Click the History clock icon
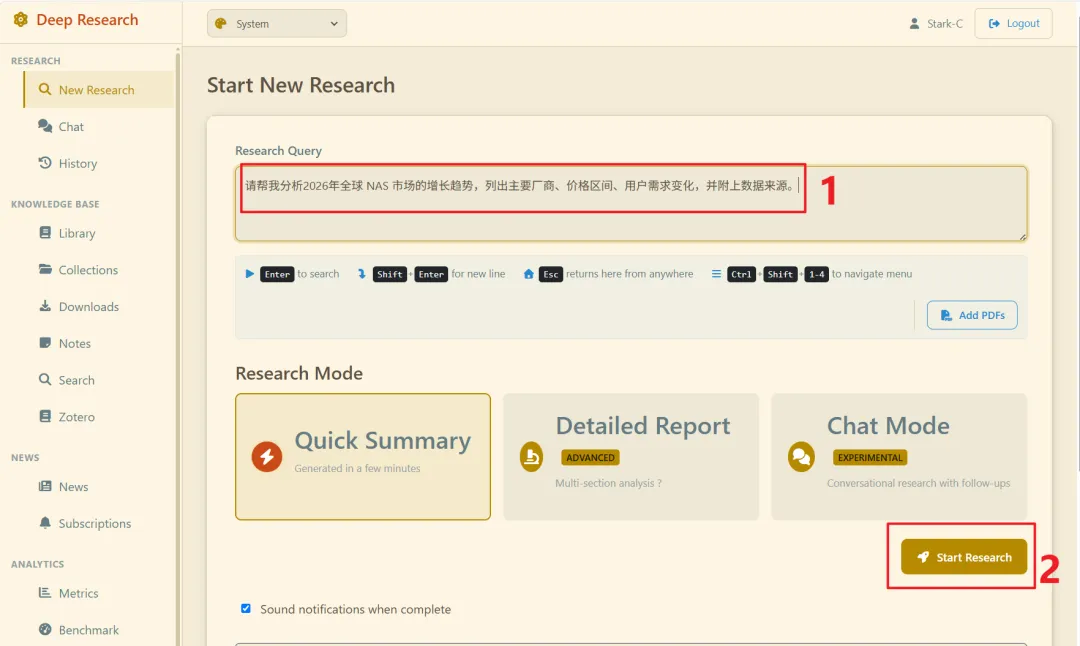 [45, 163]
